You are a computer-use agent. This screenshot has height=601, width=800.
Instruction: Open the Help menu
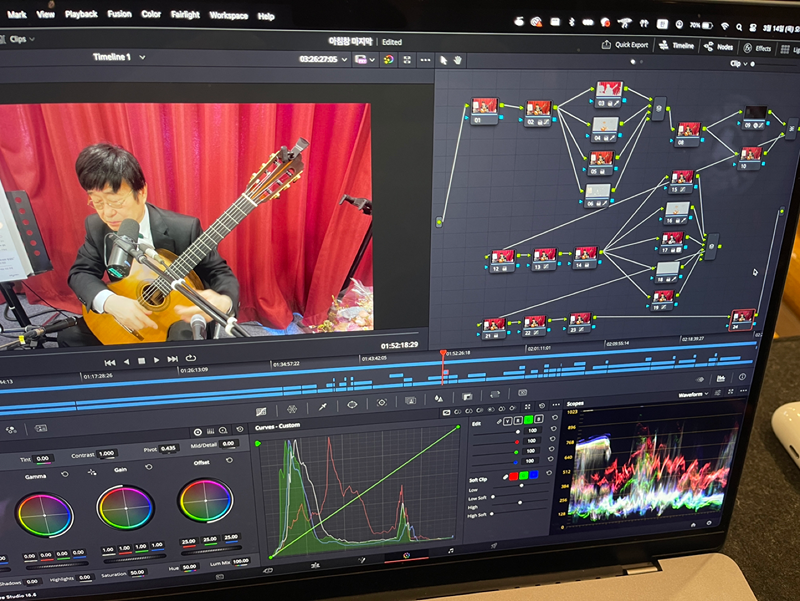266,16
